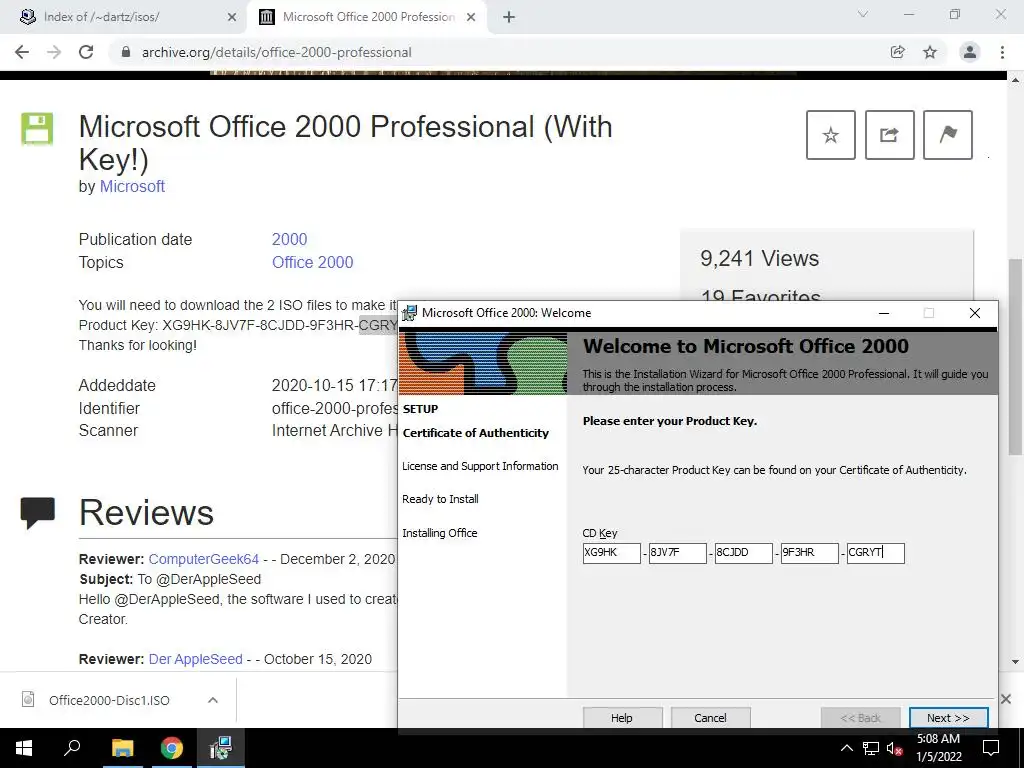1024x768 pixels.
Task: Click Installing Office step
Action: [x=440, y=533]
